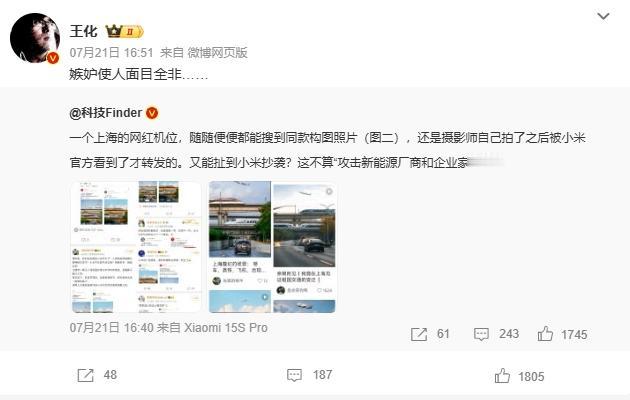Viewport: 630px width, 400px height.
Task: Repost the quoted post with 61 shares
Action: pos(430,334)
